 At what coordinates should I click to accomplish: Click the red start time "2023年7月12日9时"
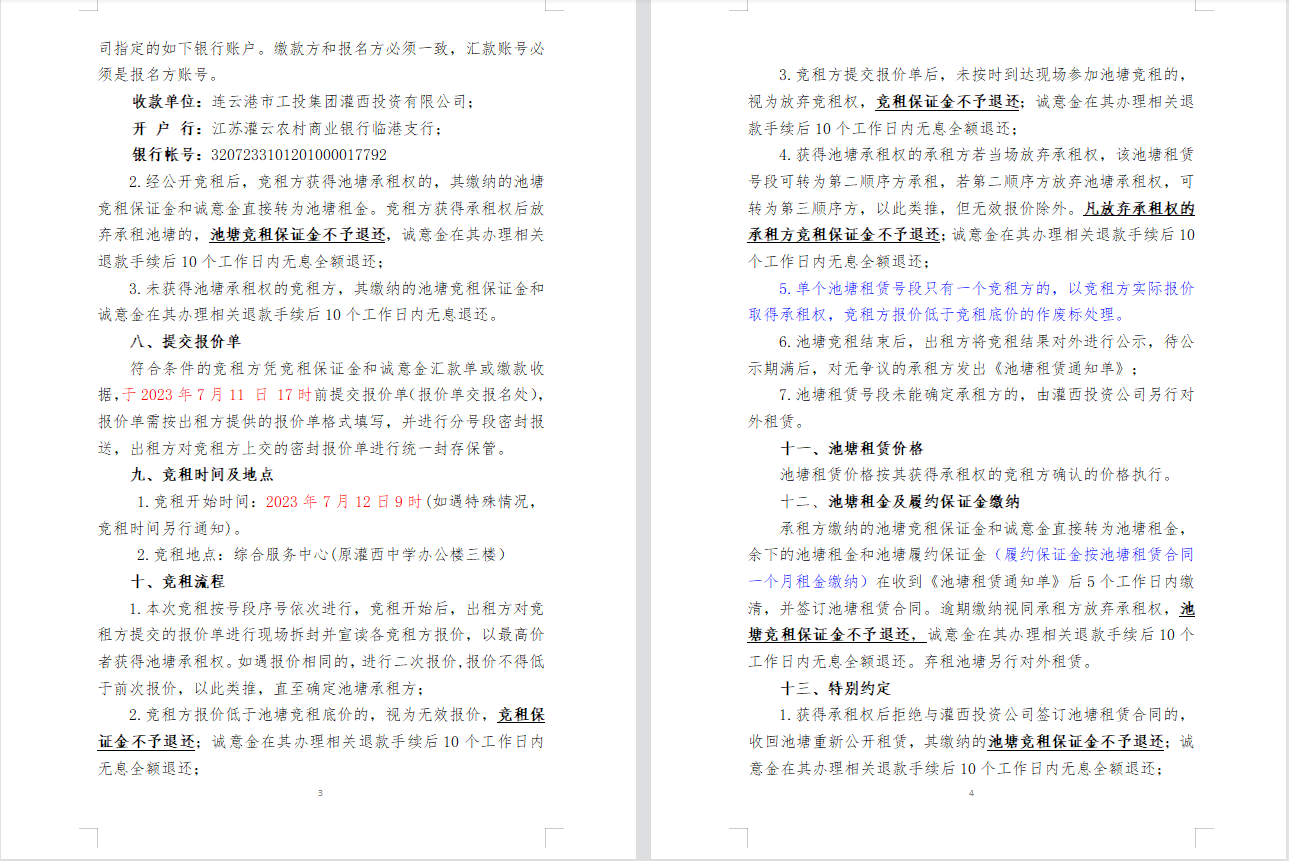344,501
